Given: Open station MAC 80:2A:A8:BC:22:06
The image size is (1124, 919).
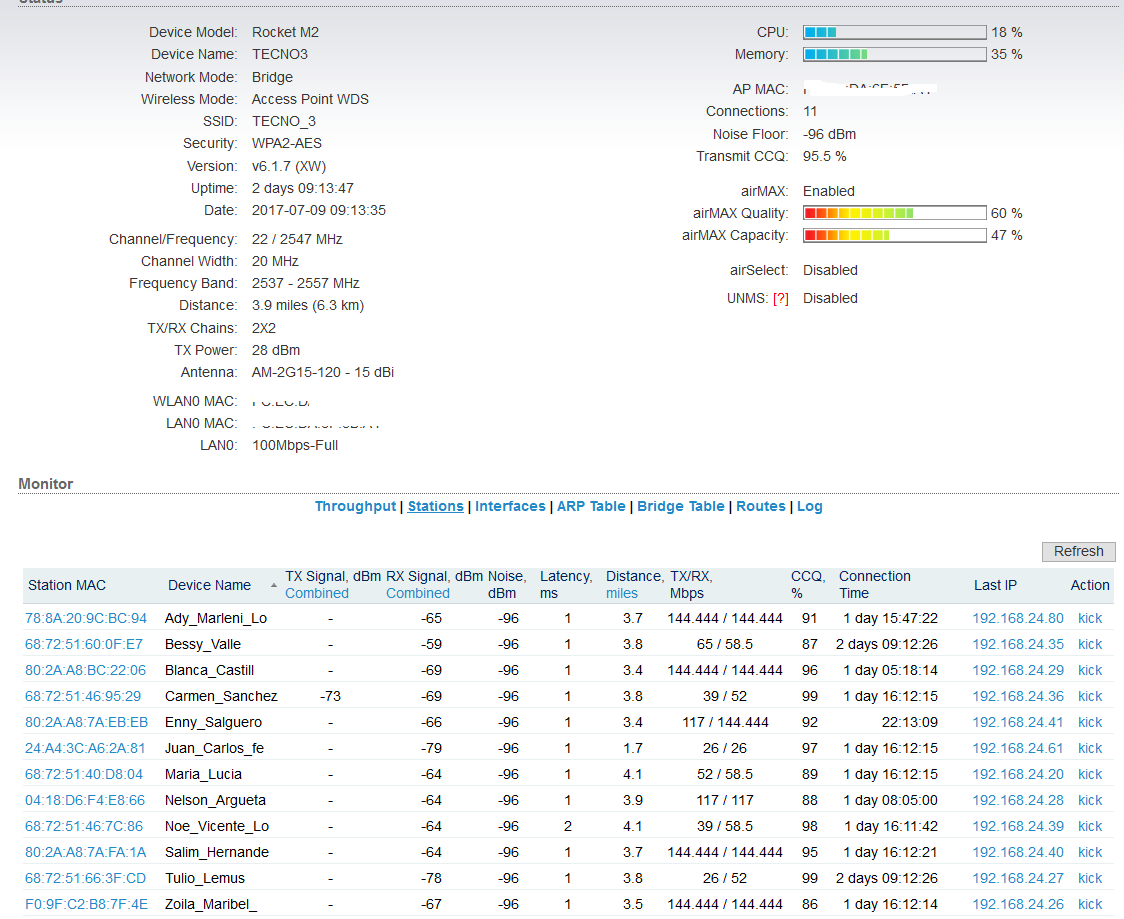Looking at the screenshot, I should pyautogui.click(x=85, y=670).
